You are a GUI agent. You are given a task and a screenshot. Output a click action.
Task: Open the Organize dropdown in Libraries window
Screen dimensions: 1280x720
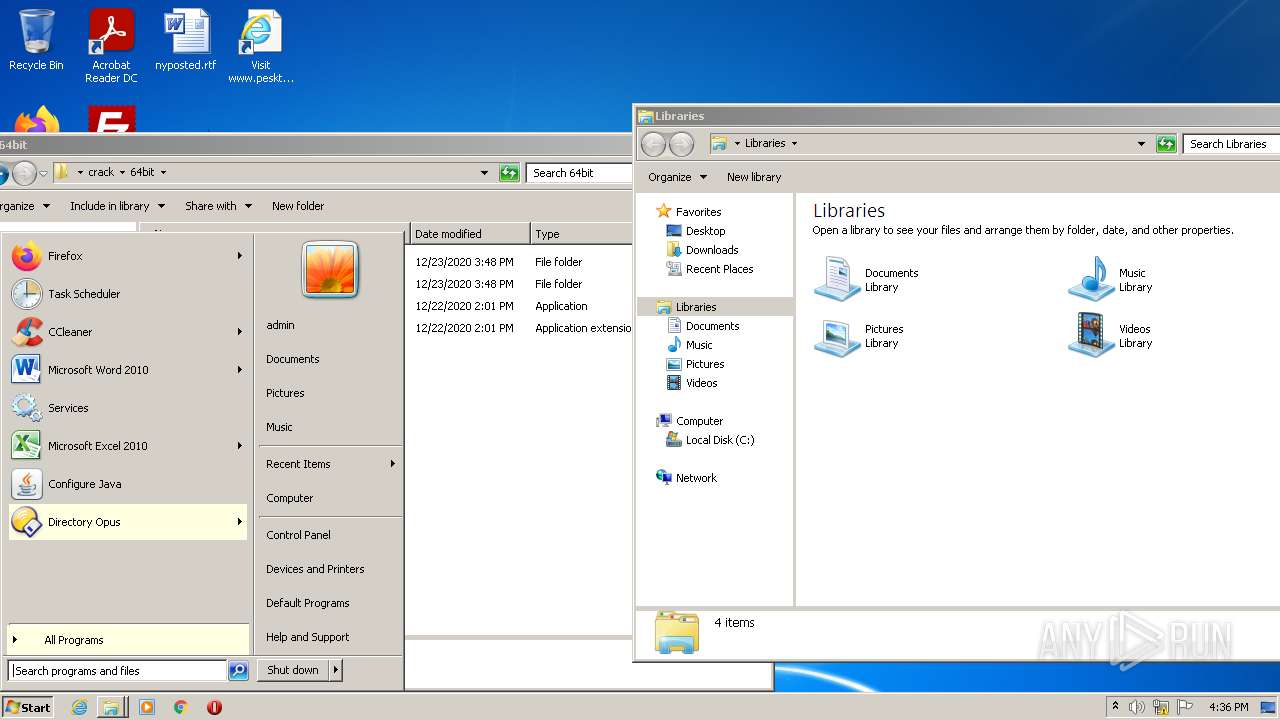tap(677, 177)
